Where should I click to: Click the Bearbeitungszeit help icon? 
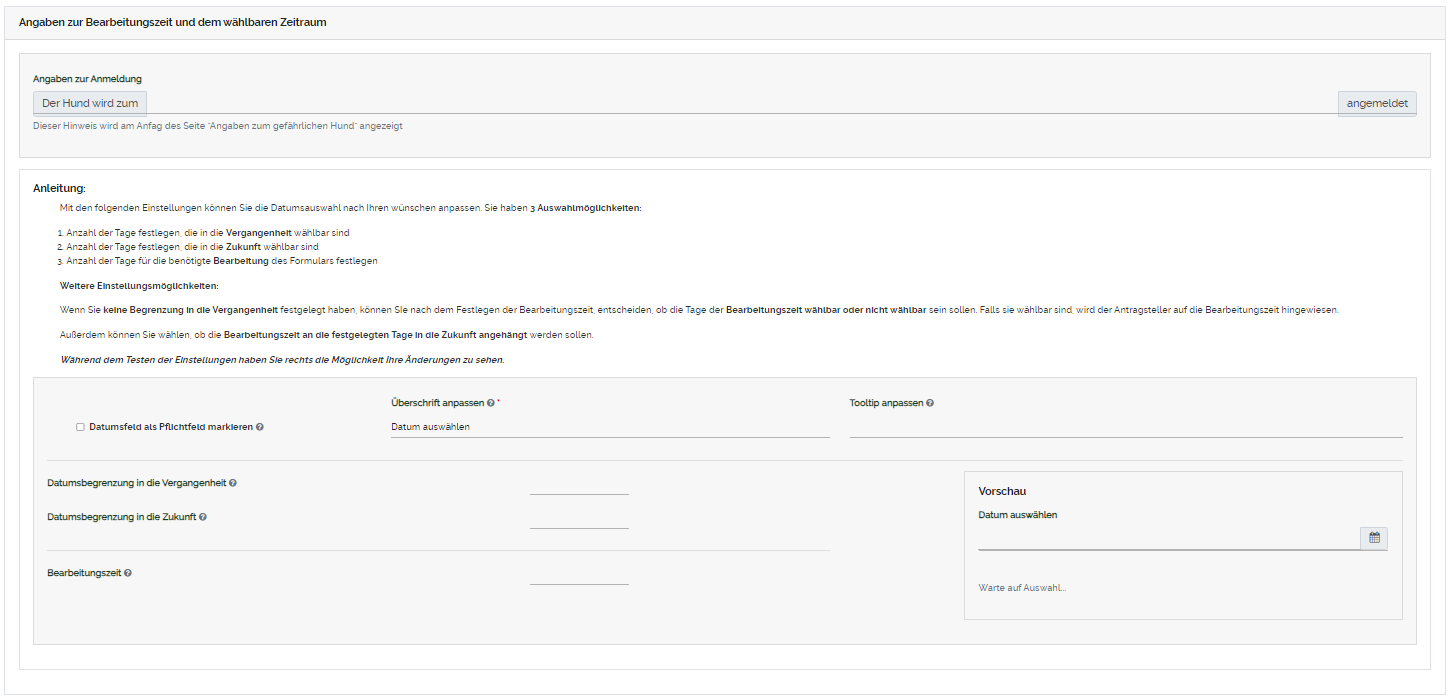click(x=128, y=573)
